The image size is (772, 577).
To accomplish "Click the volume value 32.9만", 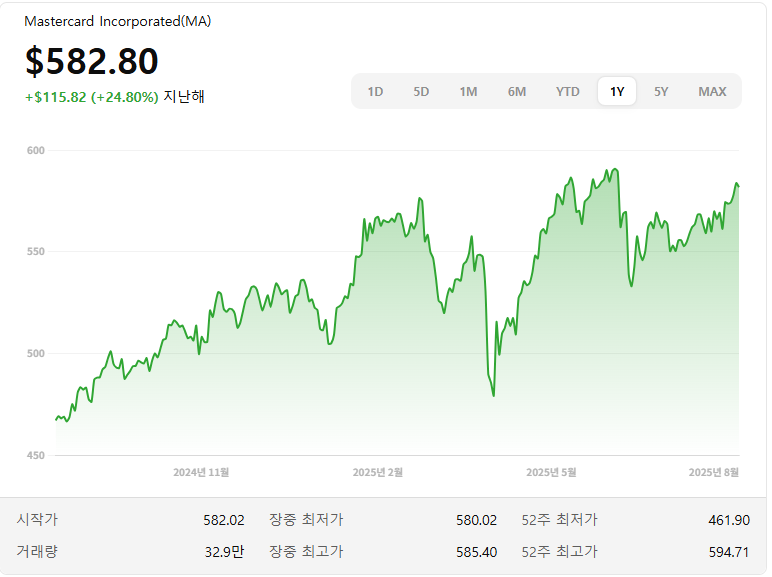I will pyautogui.click(x=224, y=552).
